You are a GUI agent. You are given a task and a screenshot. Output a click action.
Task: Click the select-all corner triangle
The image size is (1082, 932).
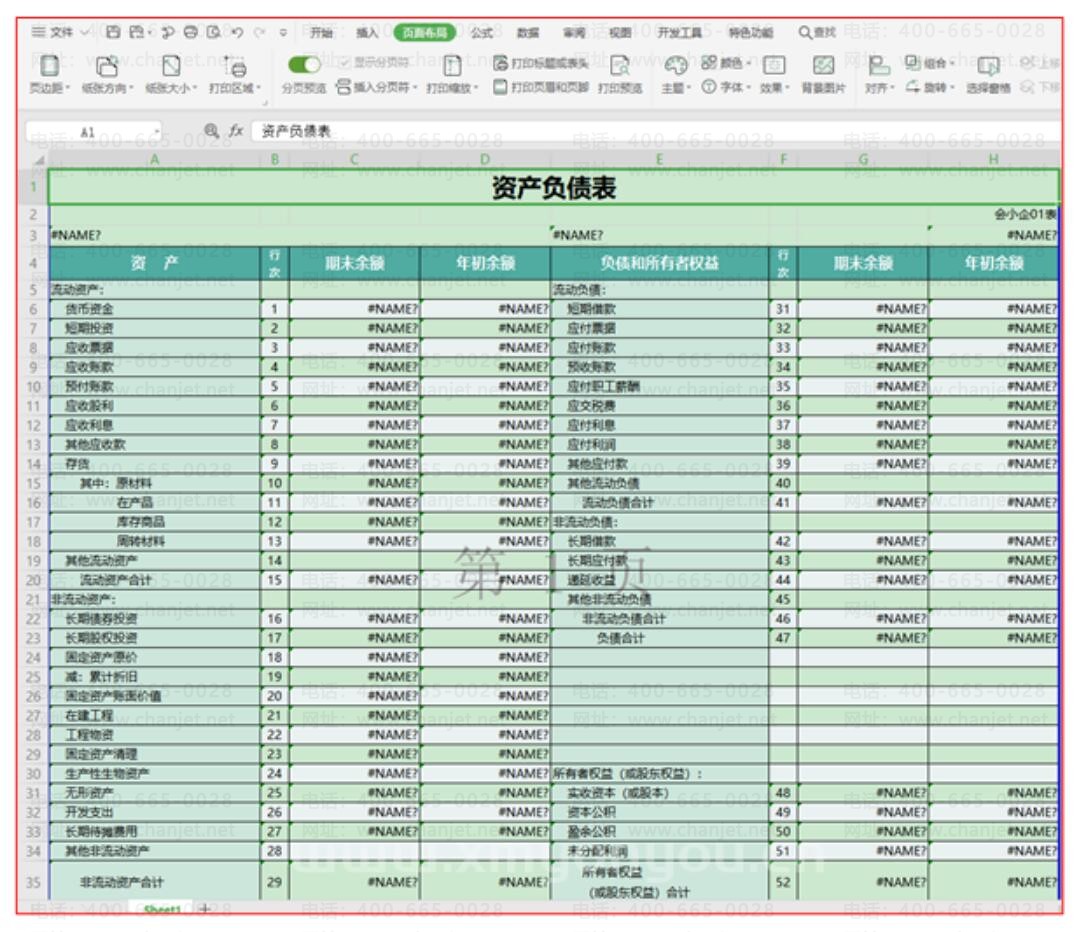[x=39, y=160]
